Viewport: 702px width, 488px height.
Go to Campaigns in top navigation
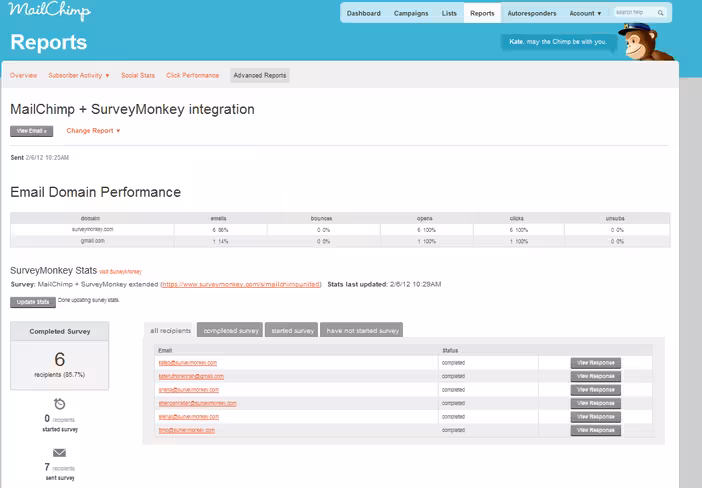click(x=411, y=13)
